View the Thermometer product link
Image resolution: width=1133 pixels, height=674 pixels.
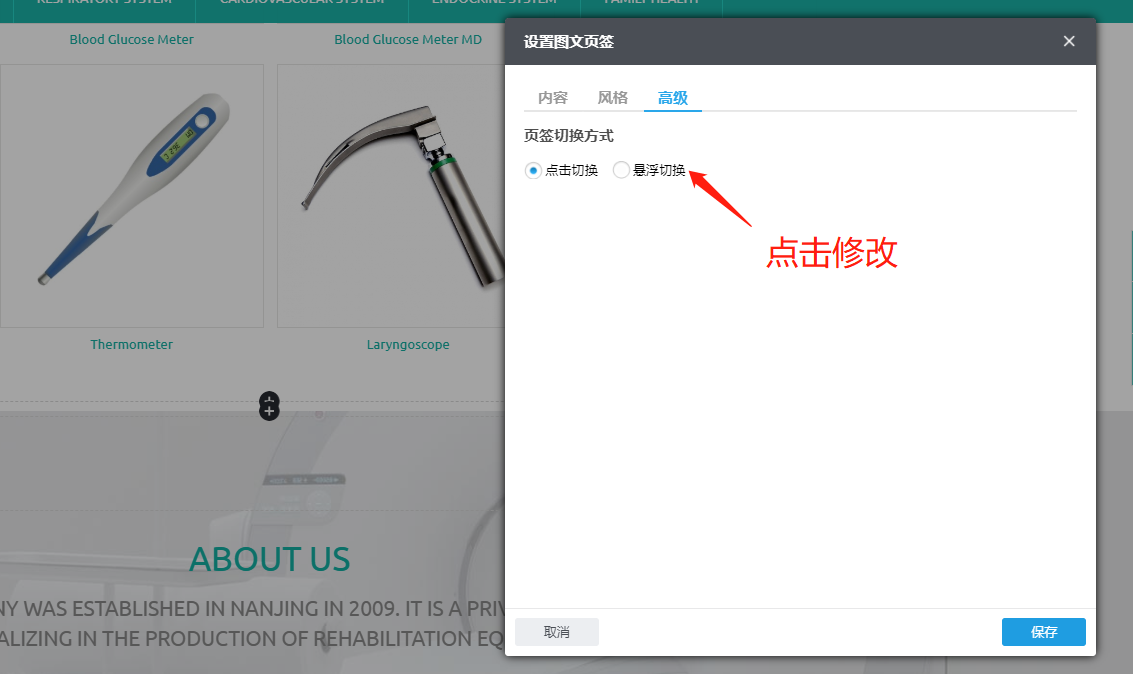[131, 344]
